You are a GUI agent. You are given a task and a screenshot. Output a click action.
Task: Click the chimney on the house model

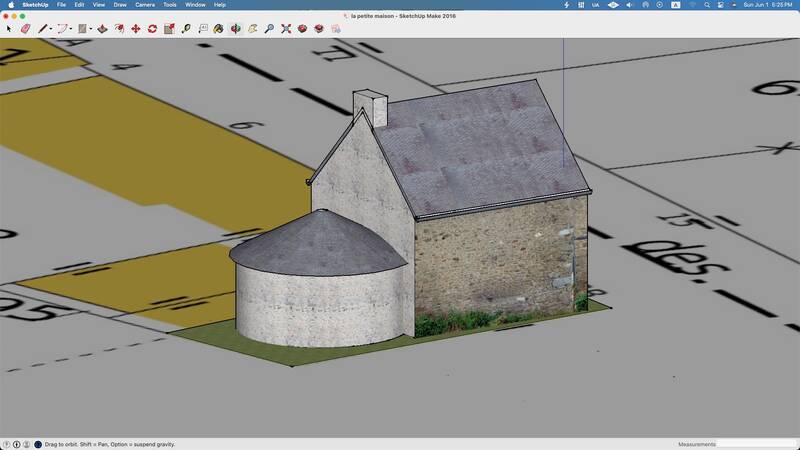pos(371,107)
